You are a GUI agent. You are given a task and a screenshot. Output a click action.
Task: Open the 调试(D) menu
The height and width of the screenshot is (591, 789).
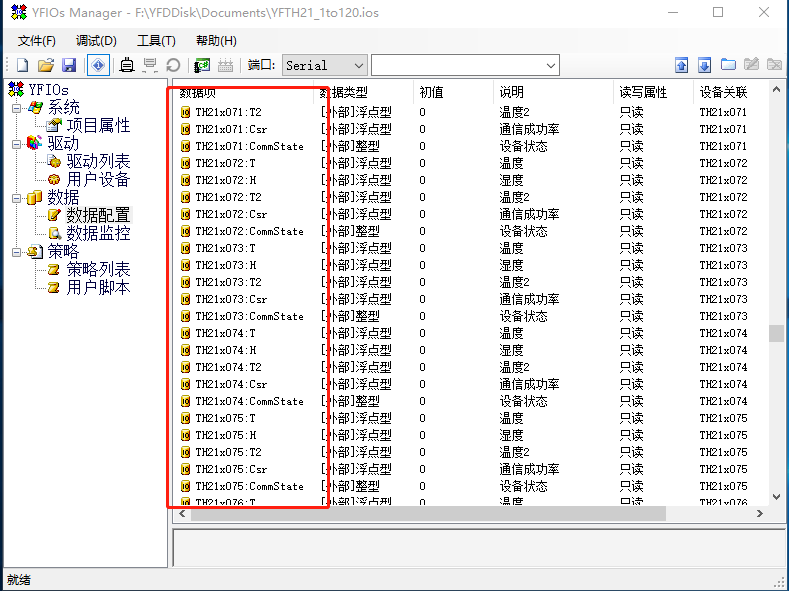coord(96,41)
